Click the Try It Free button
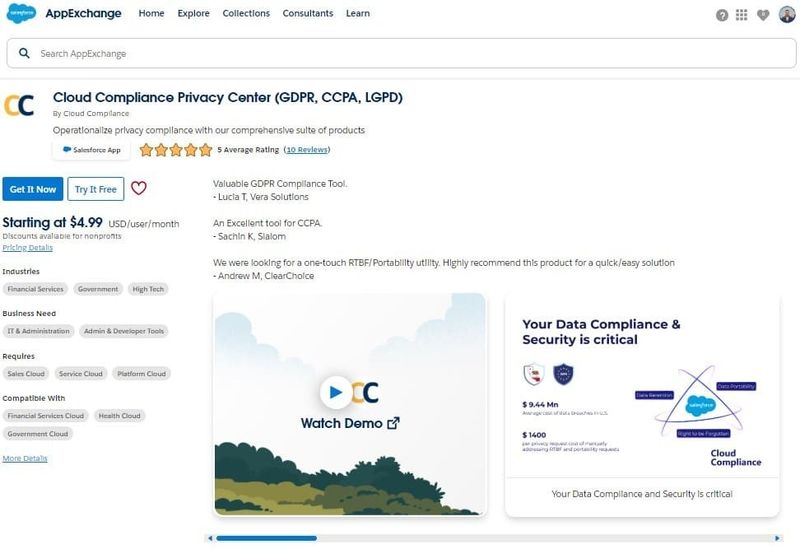 (95, 189)
